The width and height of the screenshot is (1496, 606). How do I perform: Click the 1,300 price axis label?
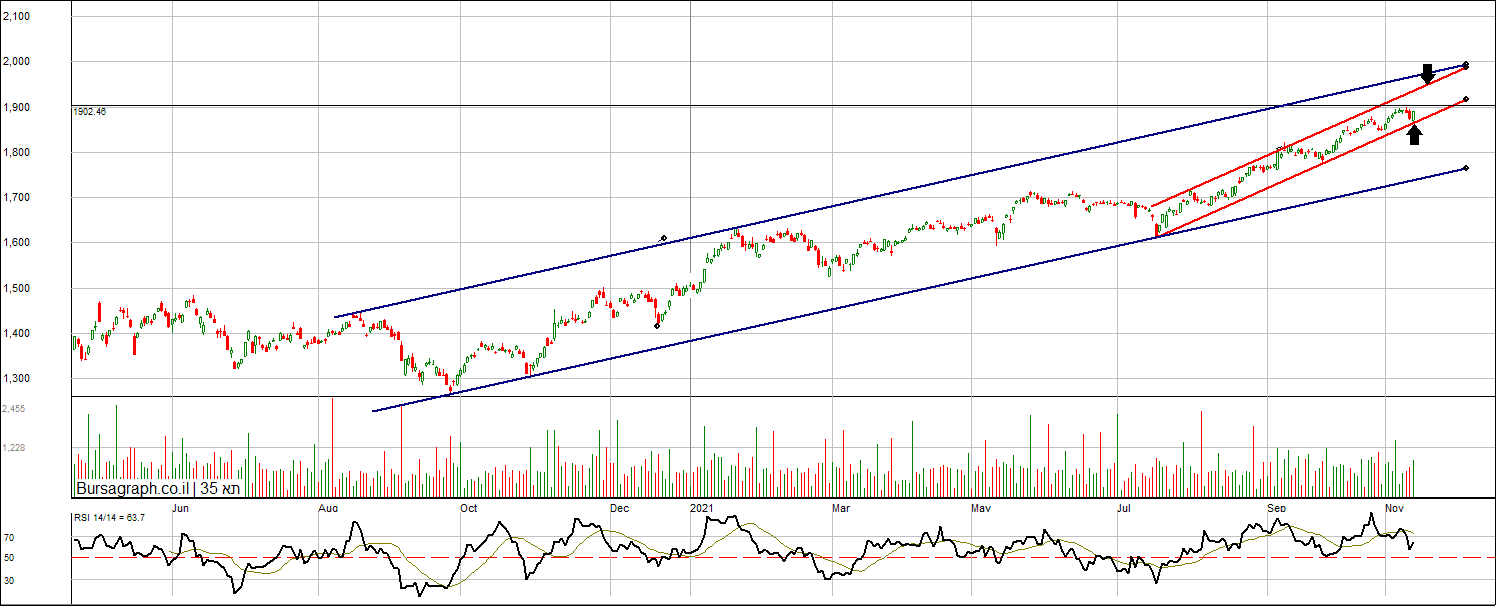tap(16, 379)
